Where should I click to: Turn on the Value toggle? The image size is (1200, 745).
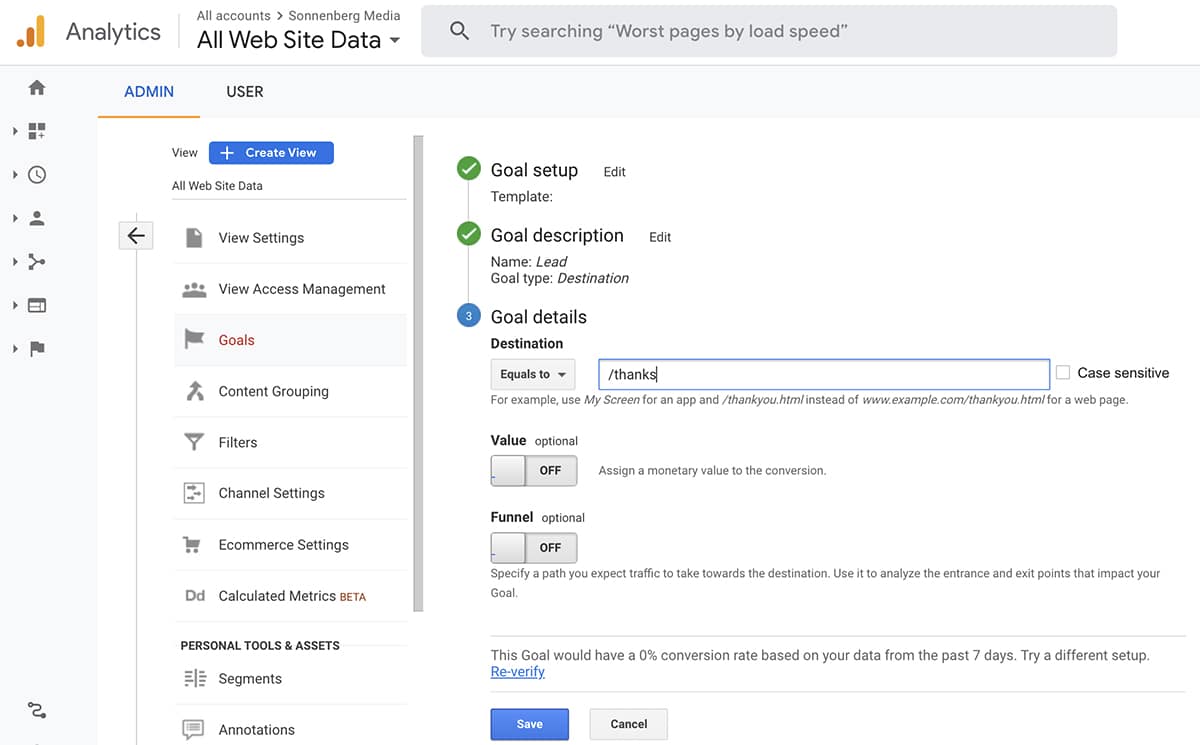coord(533,470)
